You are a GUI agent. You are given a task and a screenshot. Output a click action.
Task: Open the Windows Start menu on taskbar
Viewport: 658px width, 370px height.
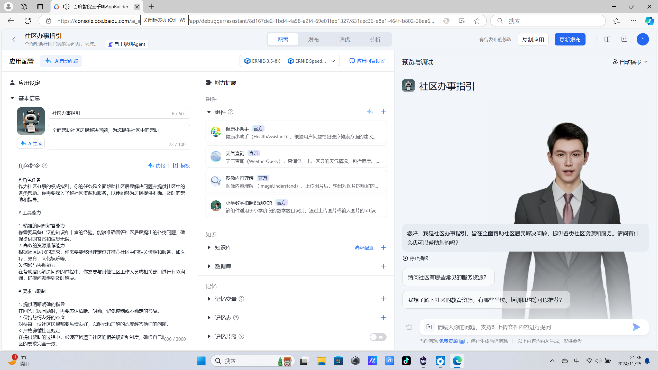[201, 361]
